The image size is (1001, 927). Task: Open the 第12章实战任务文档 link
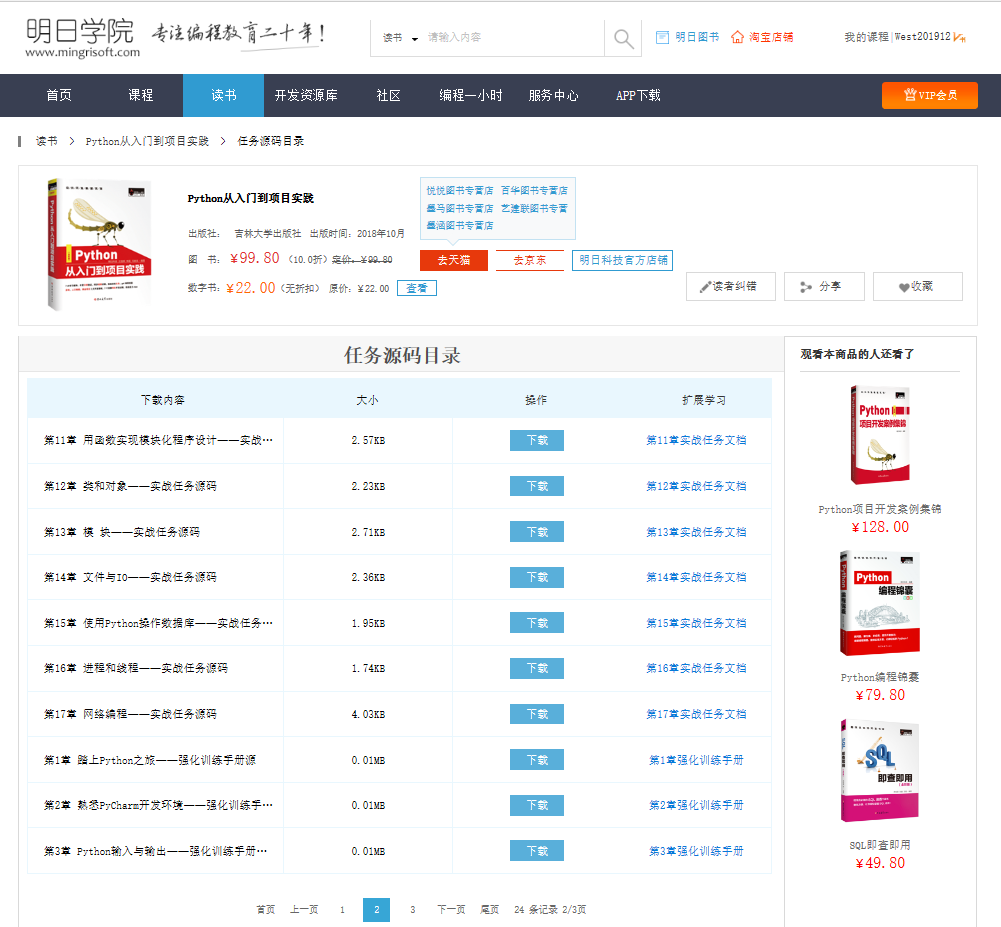point(696,486)
